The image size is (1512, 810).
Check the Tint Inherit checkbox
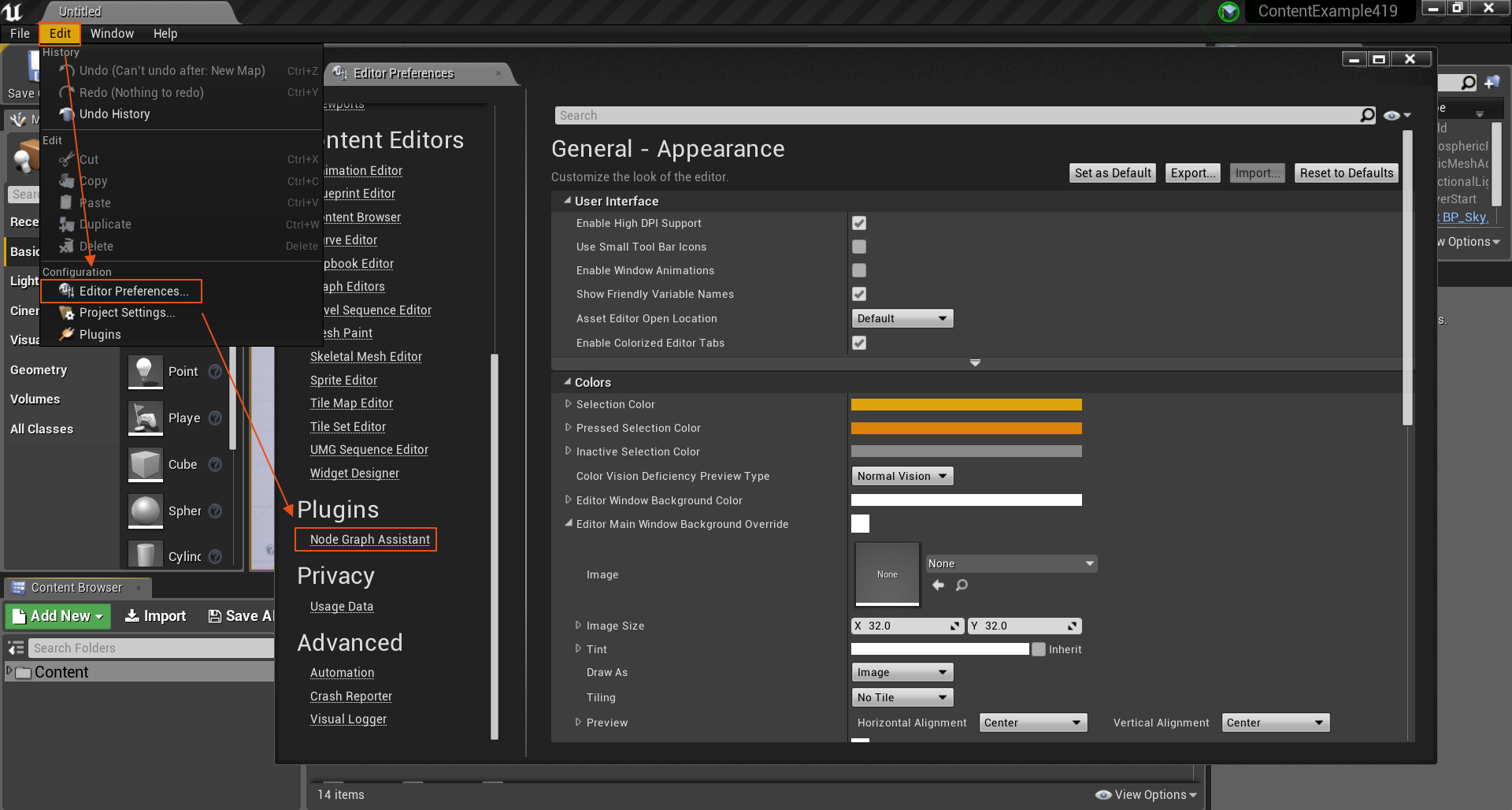click(x=1039, y=649)
